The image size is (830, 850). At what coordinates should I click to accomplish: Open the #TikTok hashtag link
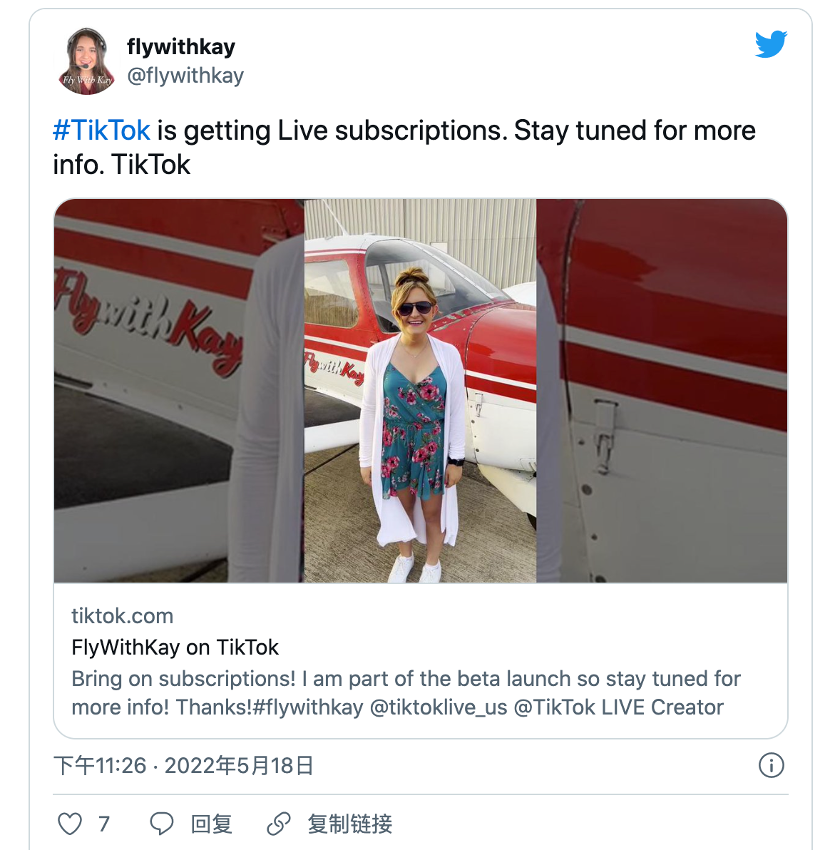pos(102,131)
